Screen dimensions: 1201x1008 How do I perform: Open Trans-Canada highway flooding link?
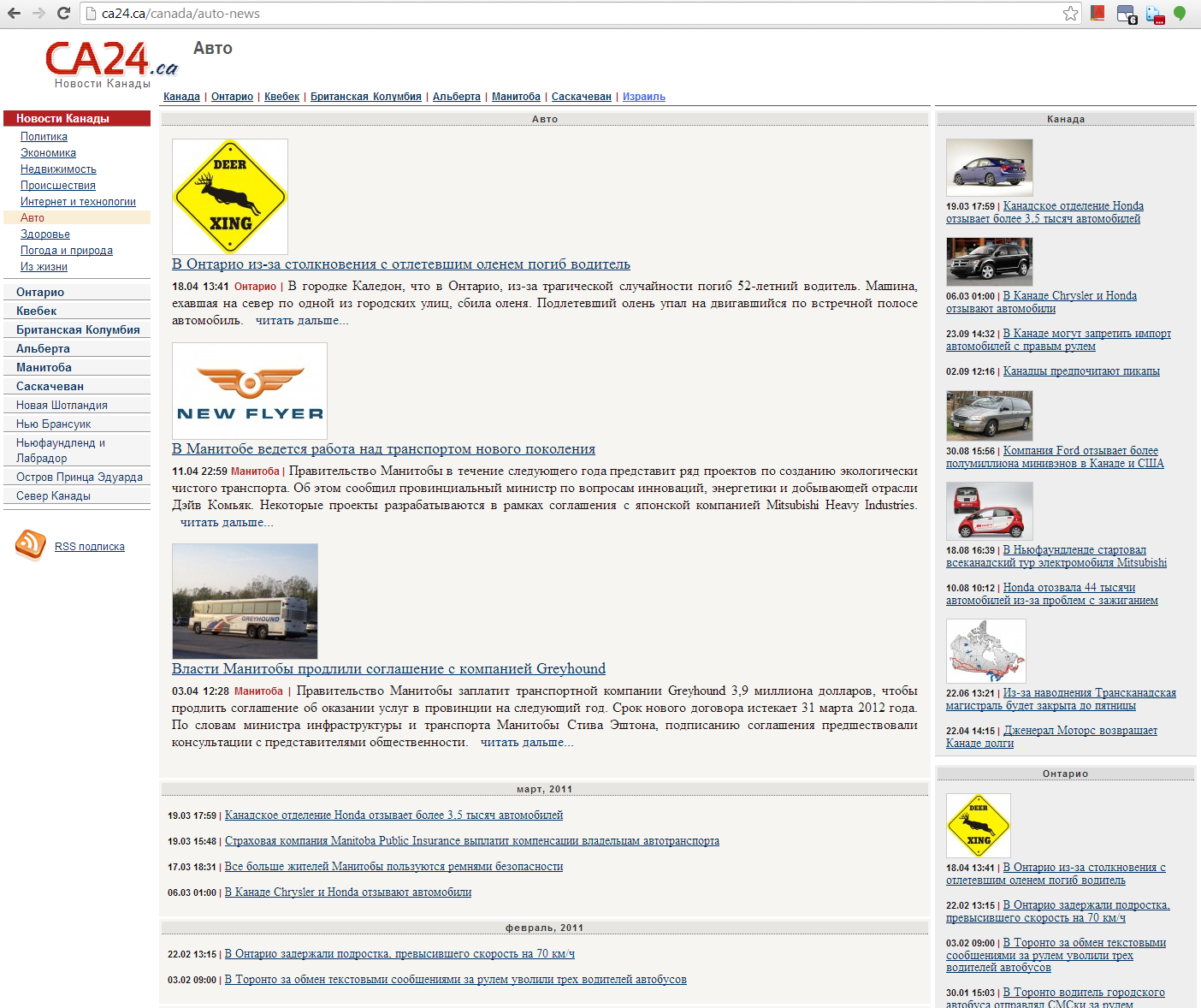pyautogui.click(x=1061, y=699)
